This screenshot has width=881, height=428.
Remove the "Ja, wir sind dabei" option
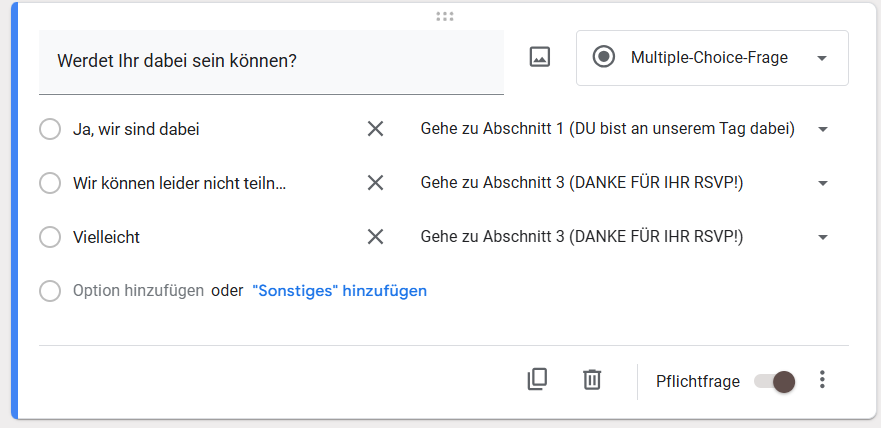[x=375, y=129]
